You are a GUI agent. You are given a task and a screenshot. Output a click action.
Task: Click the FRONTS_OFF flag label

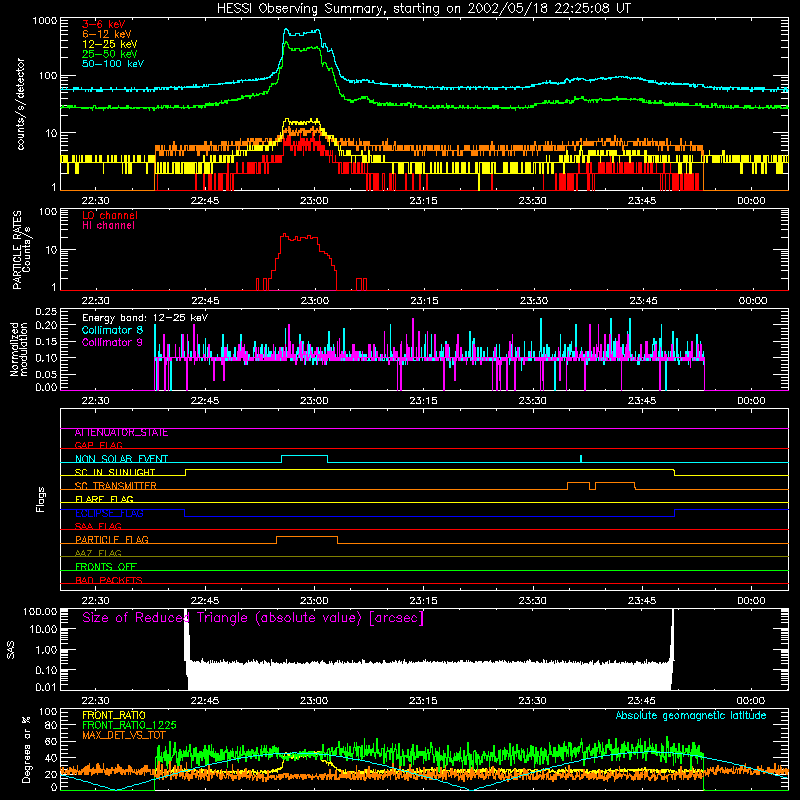pos(106,567)
